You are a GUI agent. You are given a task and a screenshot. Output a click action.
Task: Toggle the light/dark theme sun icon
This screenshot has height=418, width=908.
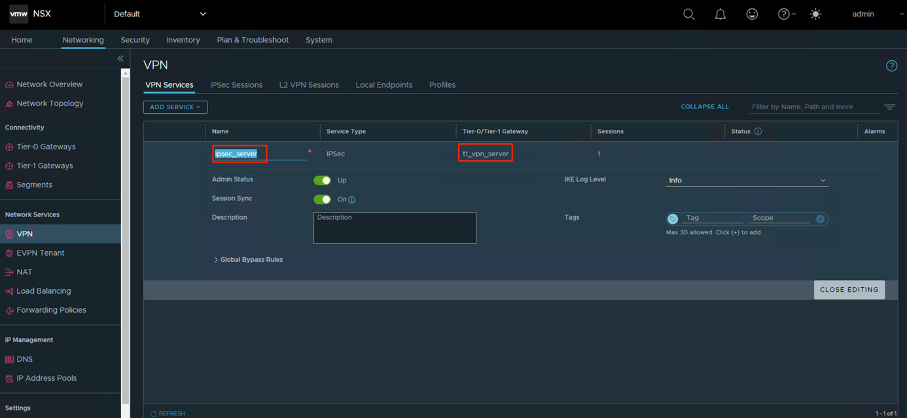(816, 14)
